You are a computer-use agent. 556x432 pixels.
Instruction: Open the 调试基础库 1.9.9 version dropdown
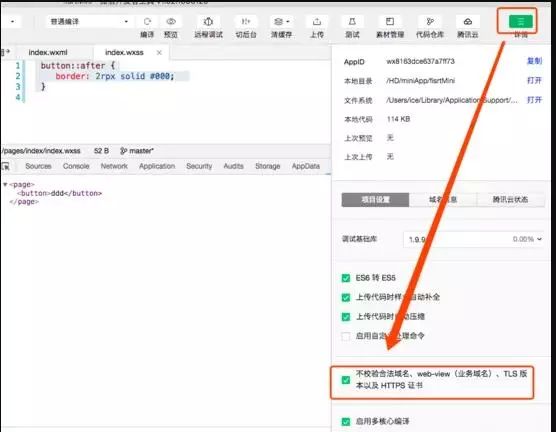coord(474,239)
